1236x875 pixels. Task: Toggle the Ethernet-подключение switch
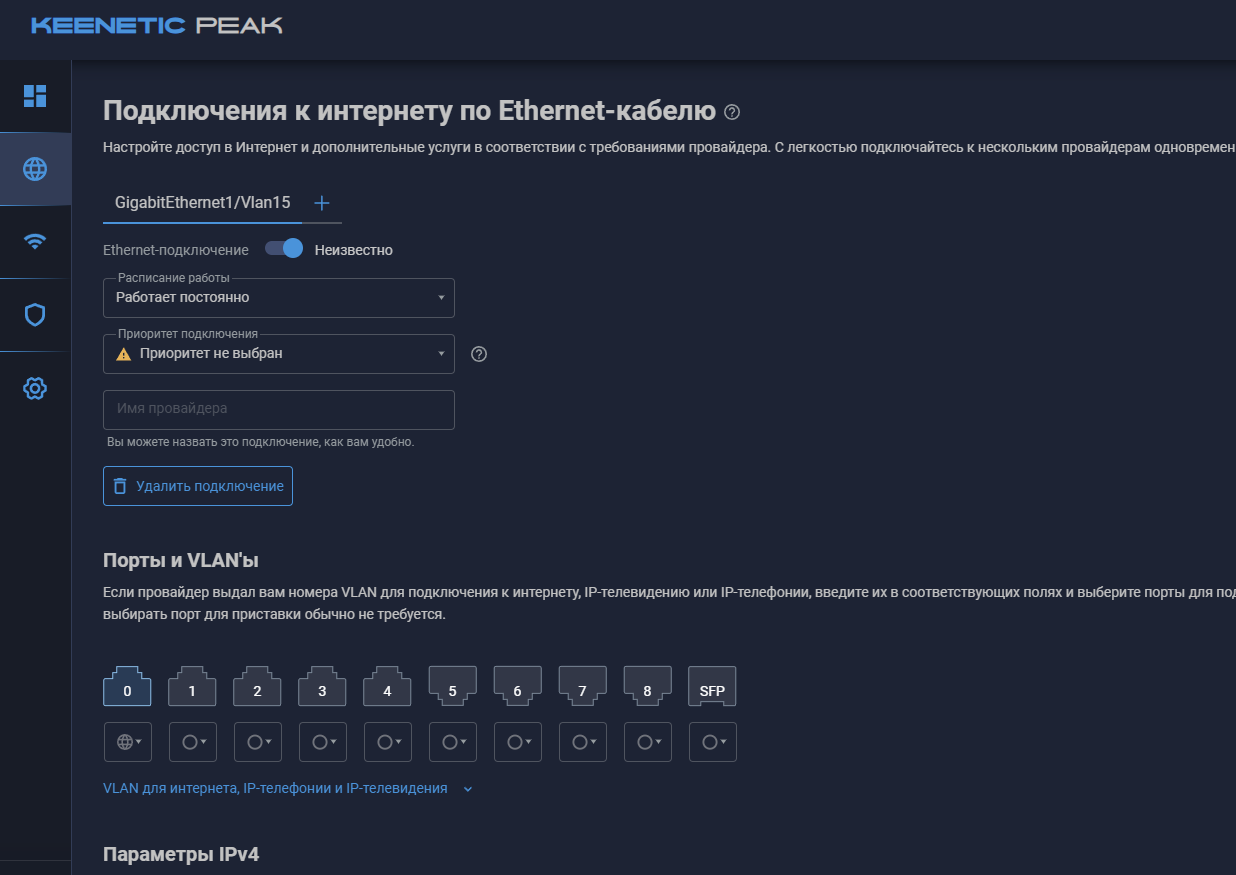284,249
